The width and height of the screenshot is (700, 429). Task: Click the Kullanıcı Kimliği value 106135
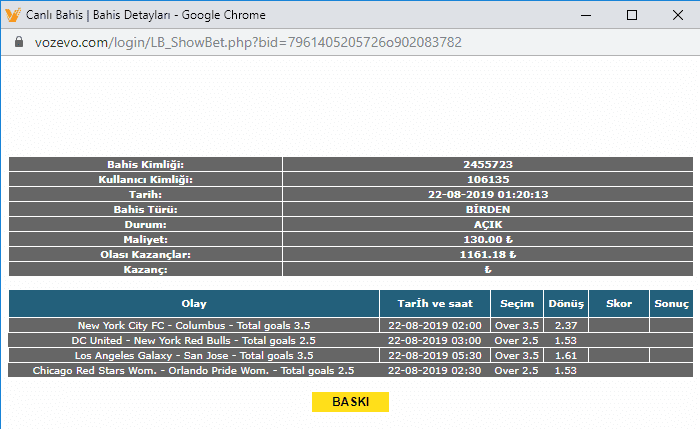pos(488,179)
